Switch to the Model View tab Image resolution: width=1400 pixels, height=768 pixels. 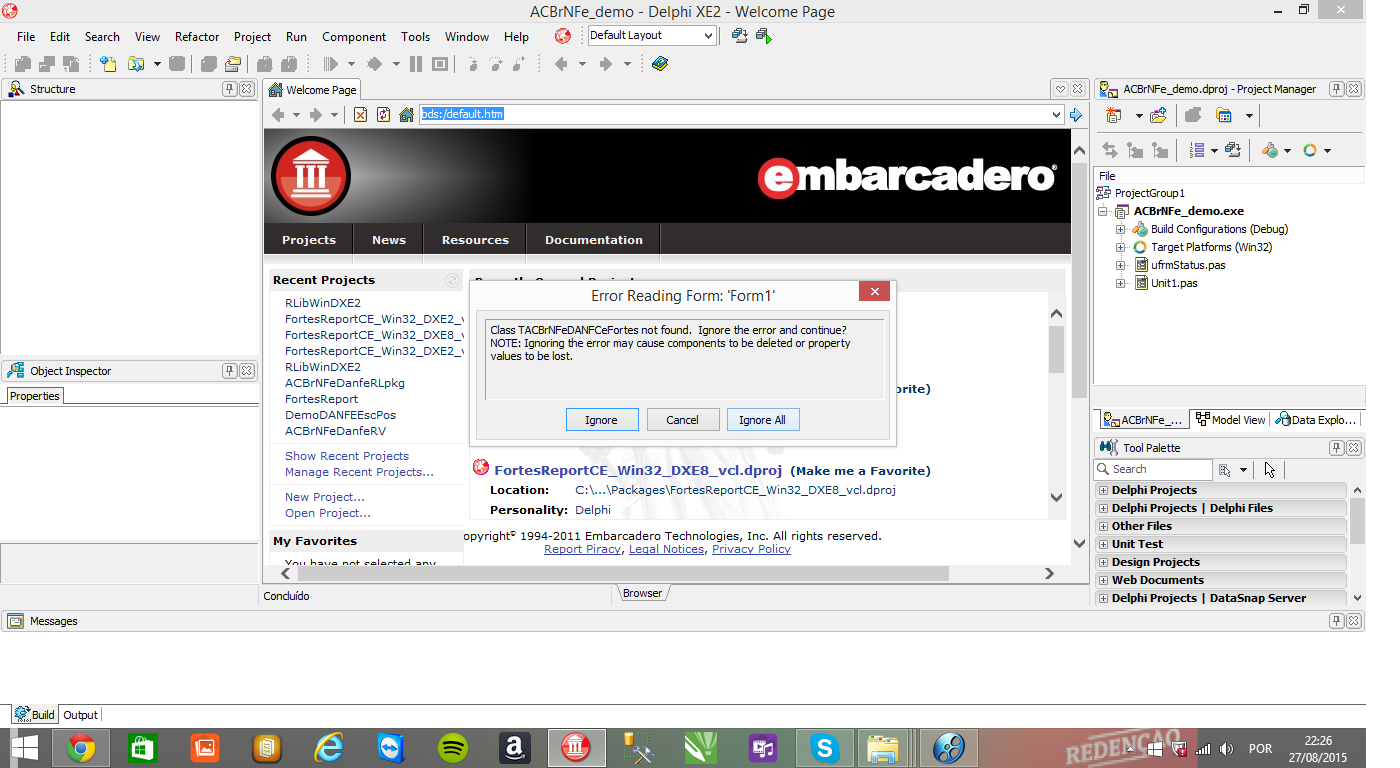pyautogui.click(x=1231, y=420)
